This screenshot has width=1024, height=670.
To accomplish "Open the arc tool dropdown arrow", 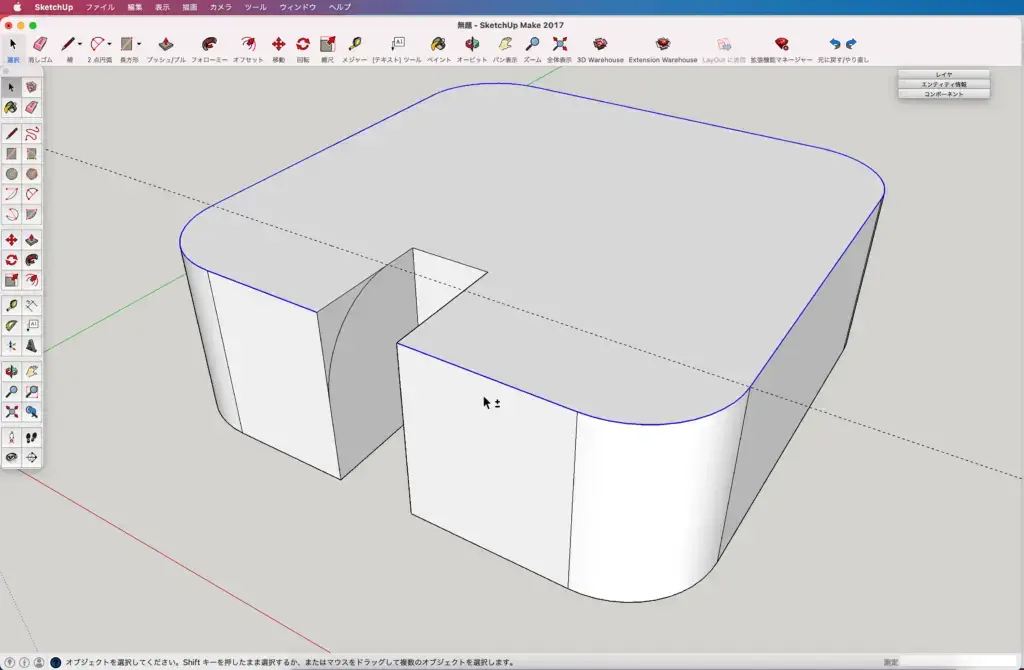I will pyautogui.click(x=109, y=44).
